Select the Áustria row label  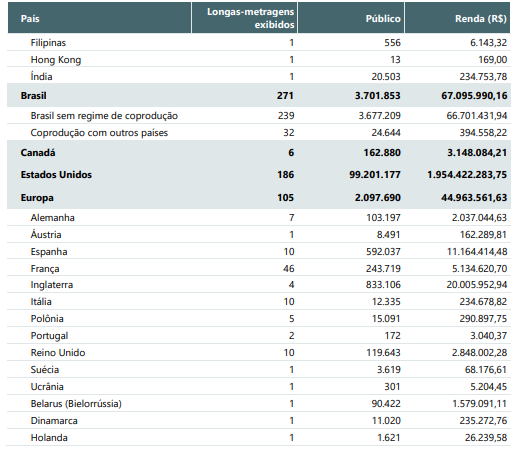pyautogui.click(x=46, y=234)
